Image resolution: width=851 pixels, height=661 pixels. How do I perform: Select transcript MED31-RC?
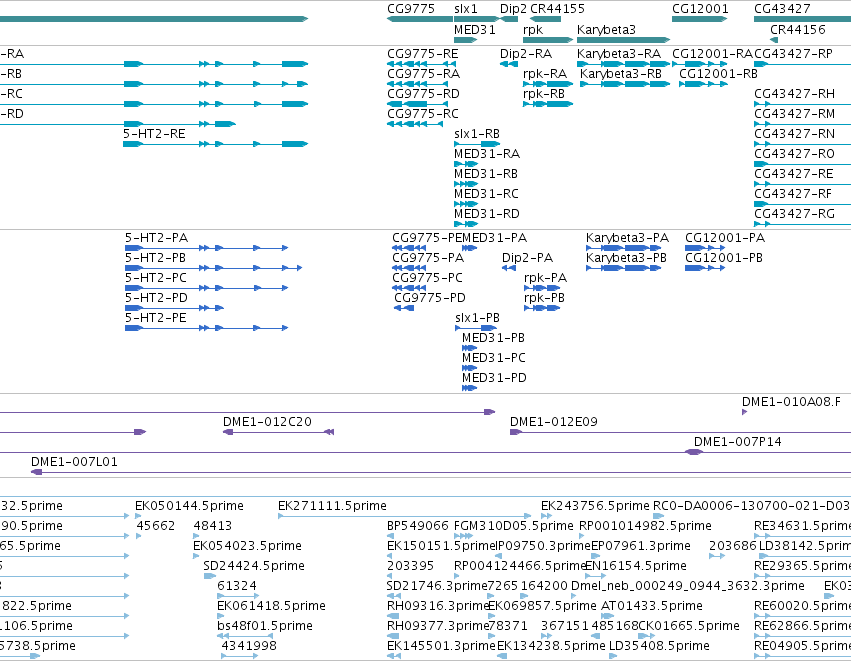466,204
